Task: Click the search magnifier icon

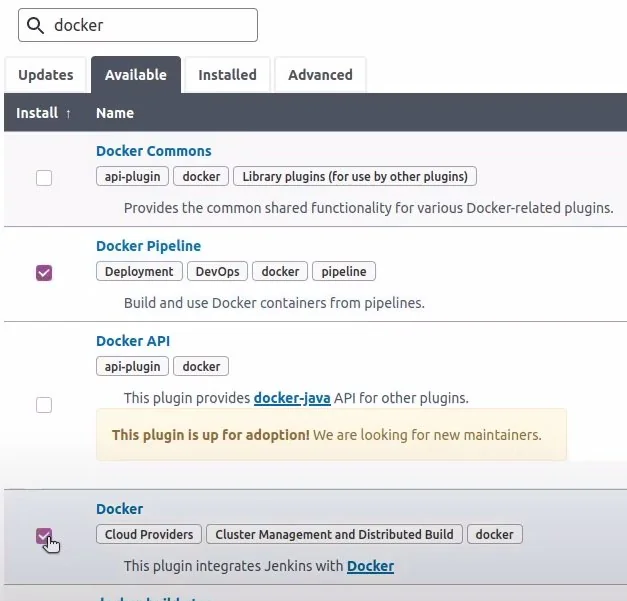Action: [35, 25]
